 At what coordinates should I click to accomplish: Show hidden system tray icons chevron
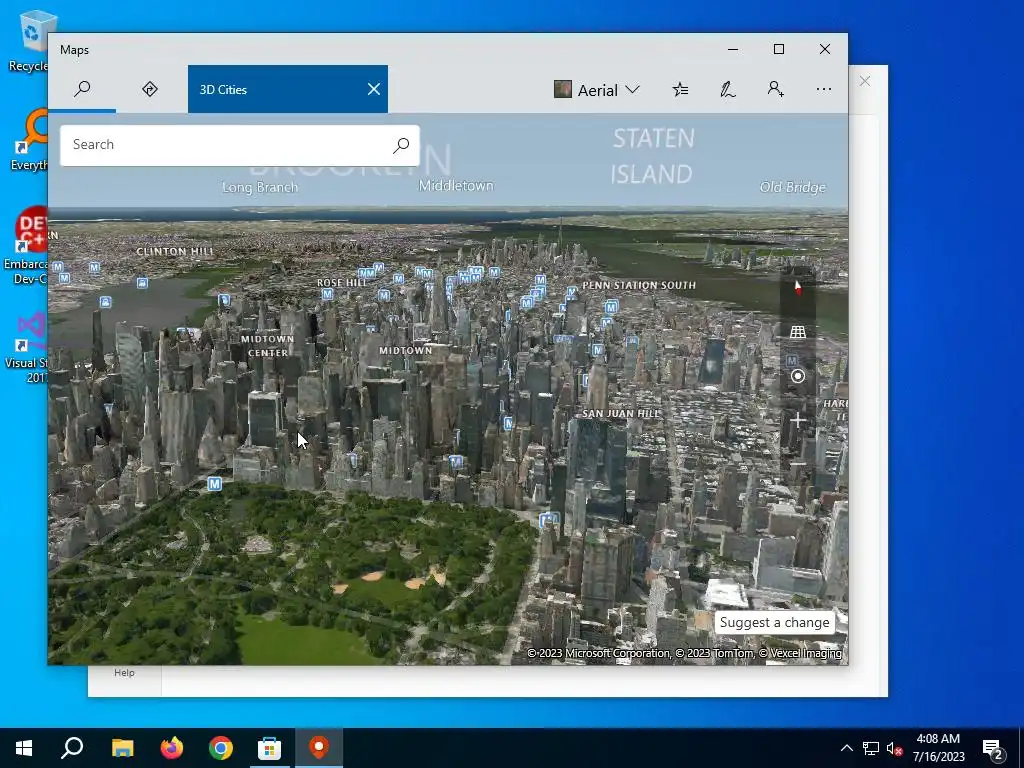click(x=846, y=748)
